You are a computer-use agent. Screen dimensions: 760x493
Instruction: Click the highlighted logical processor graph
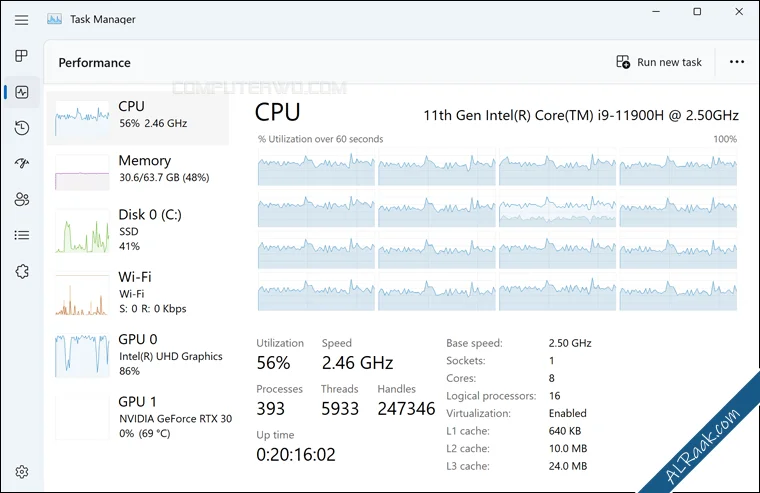[x=557, y=208]
